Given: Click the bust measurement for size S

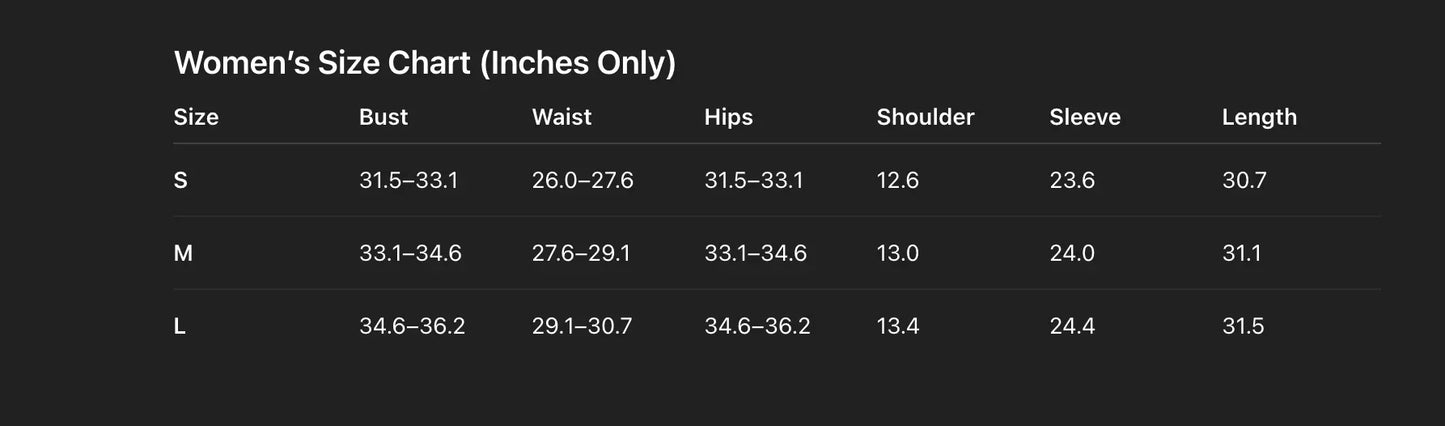Looking at the screenshot, I should pos(408,181).
